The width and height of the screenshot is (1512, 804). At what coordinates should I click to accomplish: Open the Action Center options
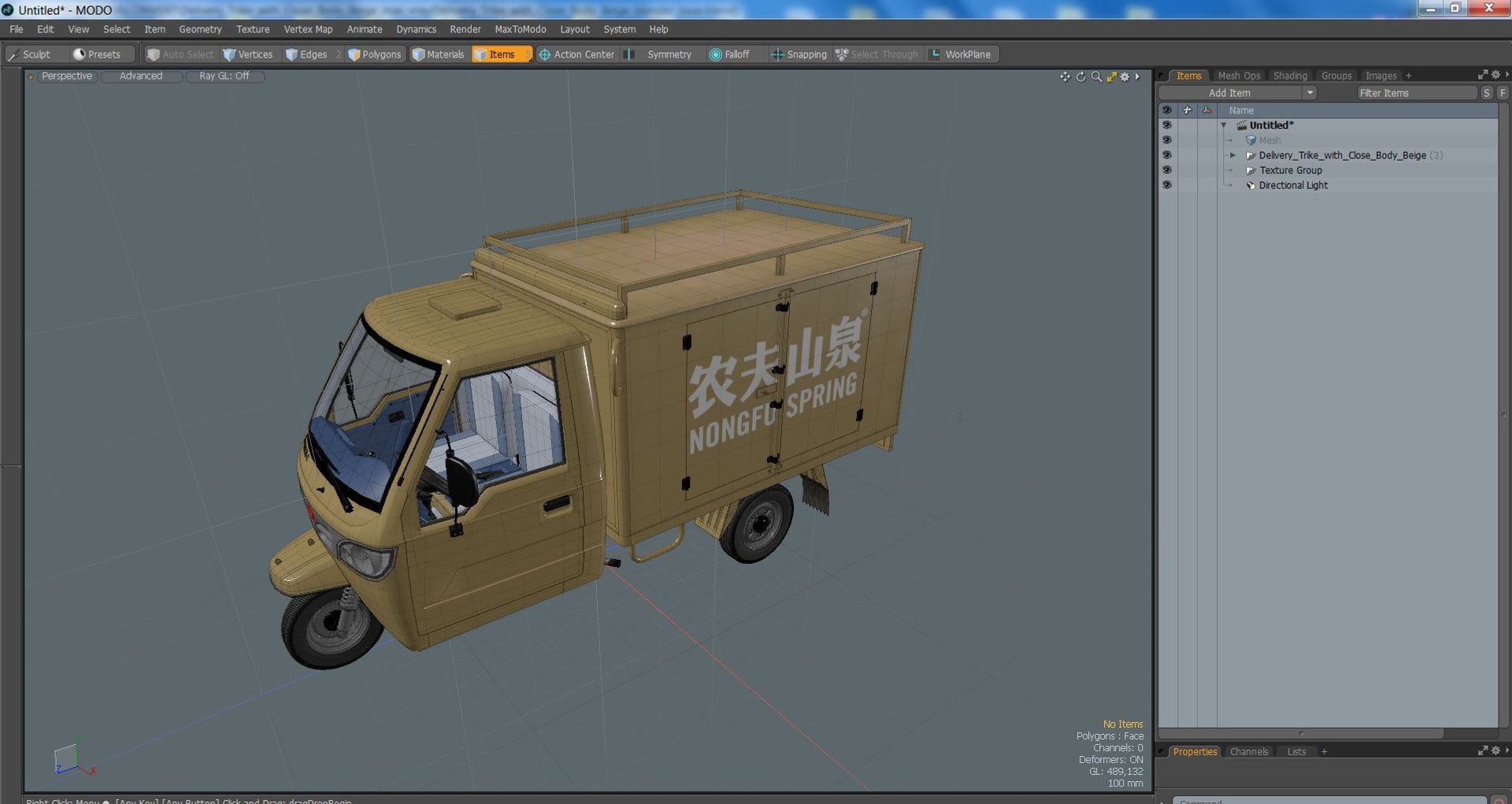(576, 54)
